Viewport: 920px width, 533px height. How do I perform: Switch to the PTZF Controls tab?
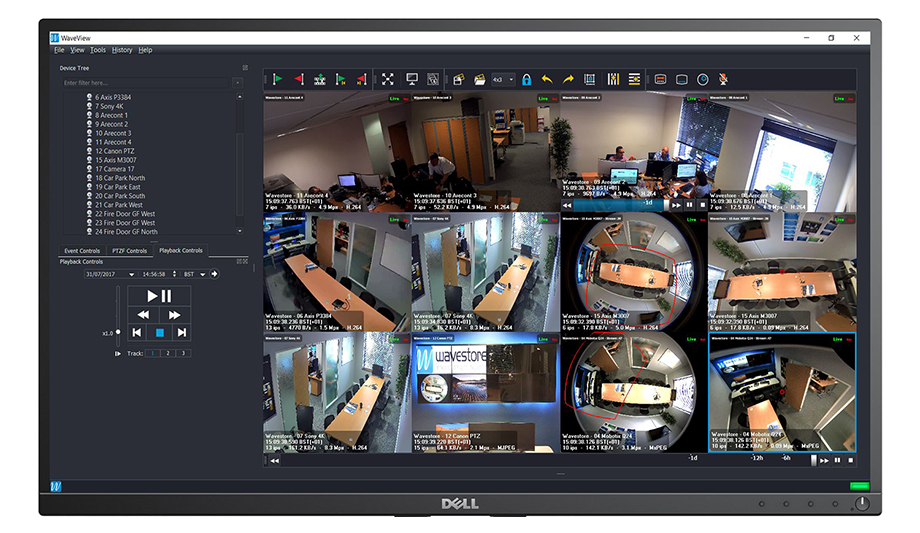pos(130,251)
